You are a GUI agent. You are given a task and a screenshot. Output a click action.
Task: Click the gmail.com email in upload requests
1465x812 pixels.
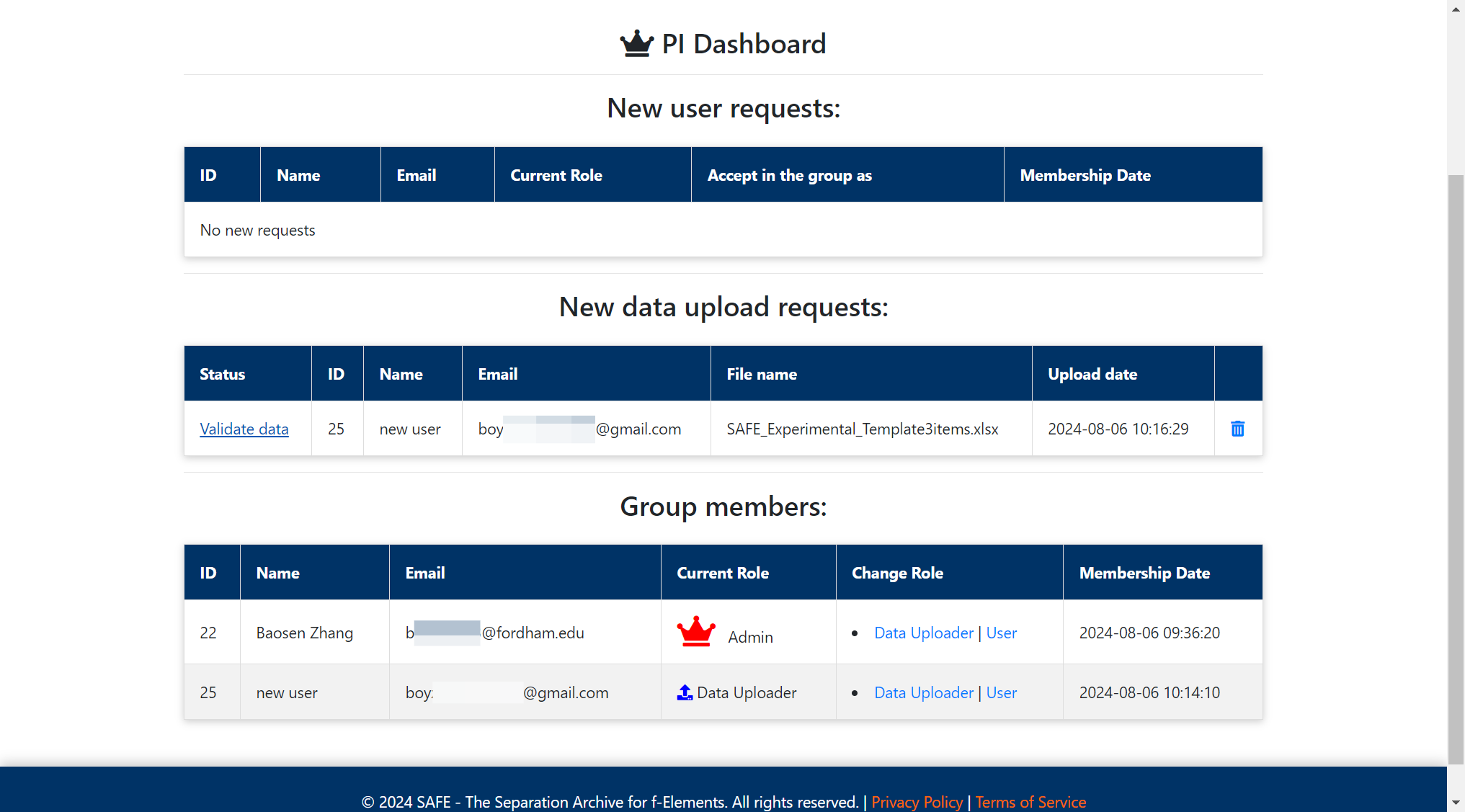[579, 429]
